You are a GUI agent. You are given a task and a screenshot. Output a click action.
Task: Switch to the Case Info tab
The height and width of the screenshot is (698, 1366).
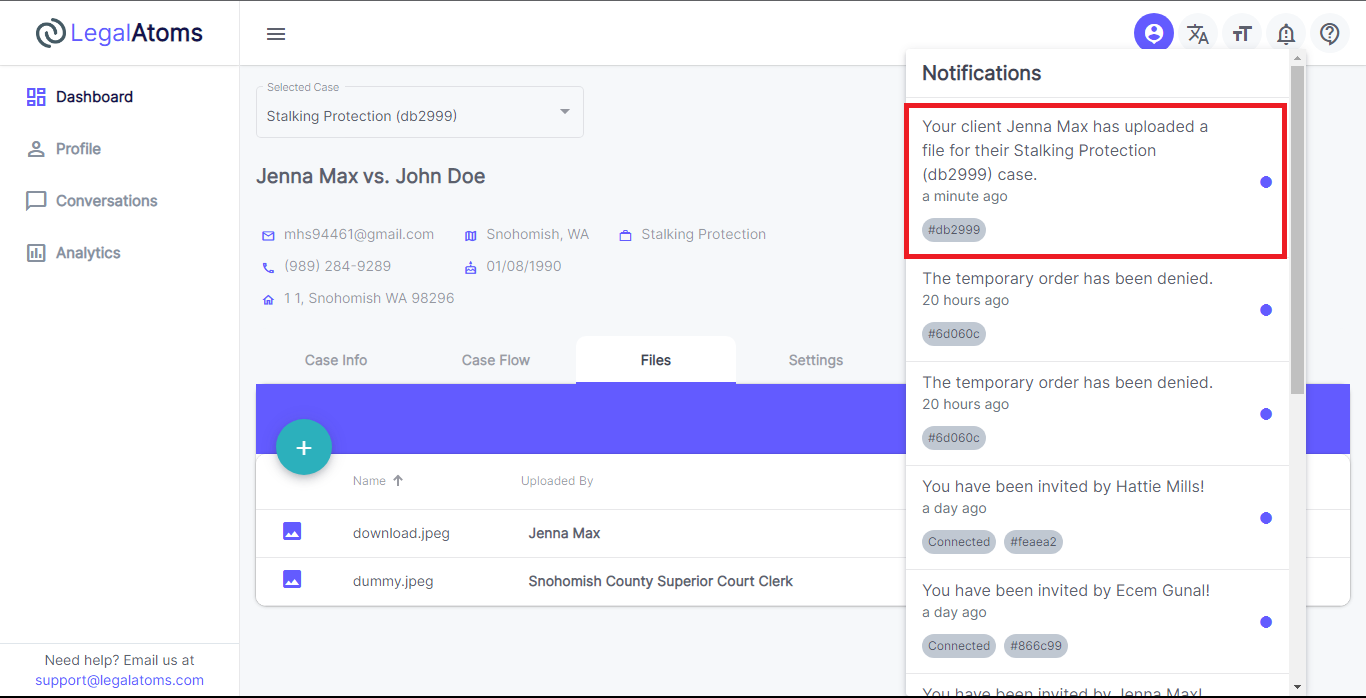[336, 360]
